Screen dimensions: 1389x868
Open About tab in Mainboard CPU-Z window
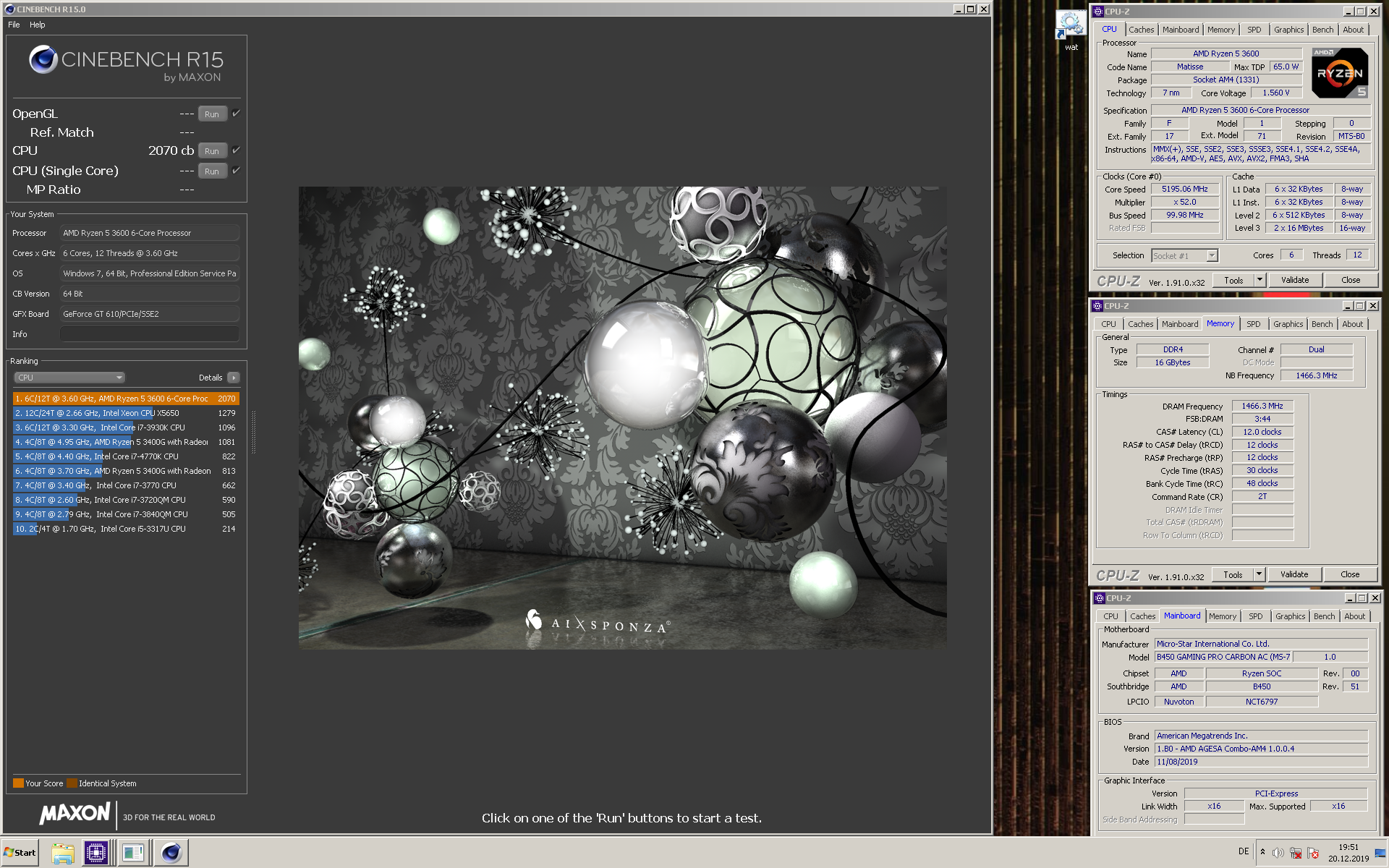pyautogui.click(x=1354, y=616)
